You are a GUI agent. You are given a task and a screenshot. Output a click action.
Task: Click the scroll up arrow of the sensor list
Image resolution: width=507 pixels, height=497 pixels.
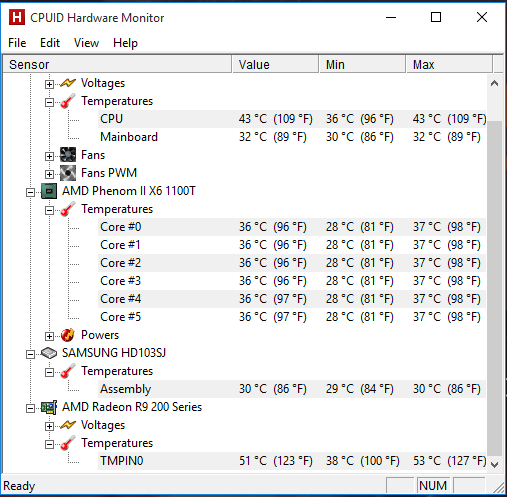[495, 83]
